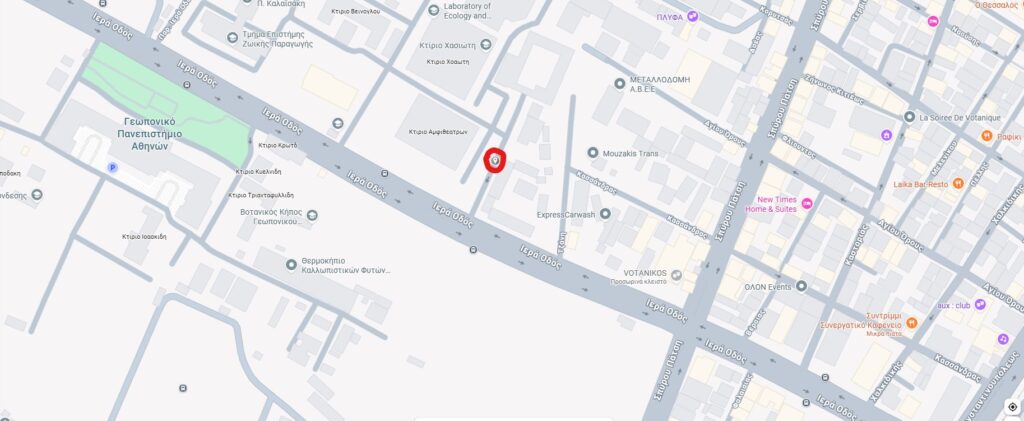Click the aux : club purple marker
Screen dimensions: 1024x421
click(x=980, y=304)
